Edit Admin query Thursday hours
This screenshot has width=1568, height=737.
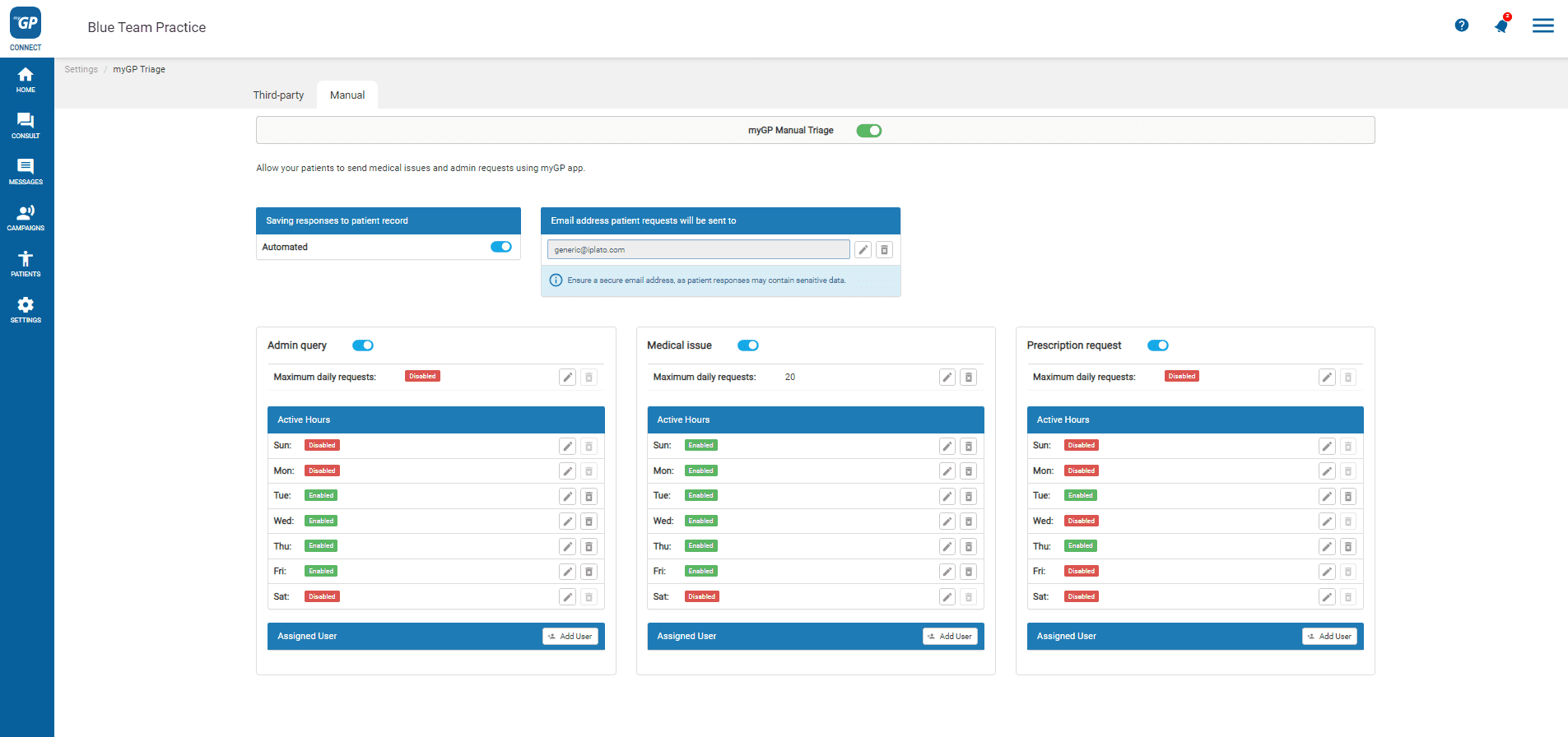click(568, 547)
